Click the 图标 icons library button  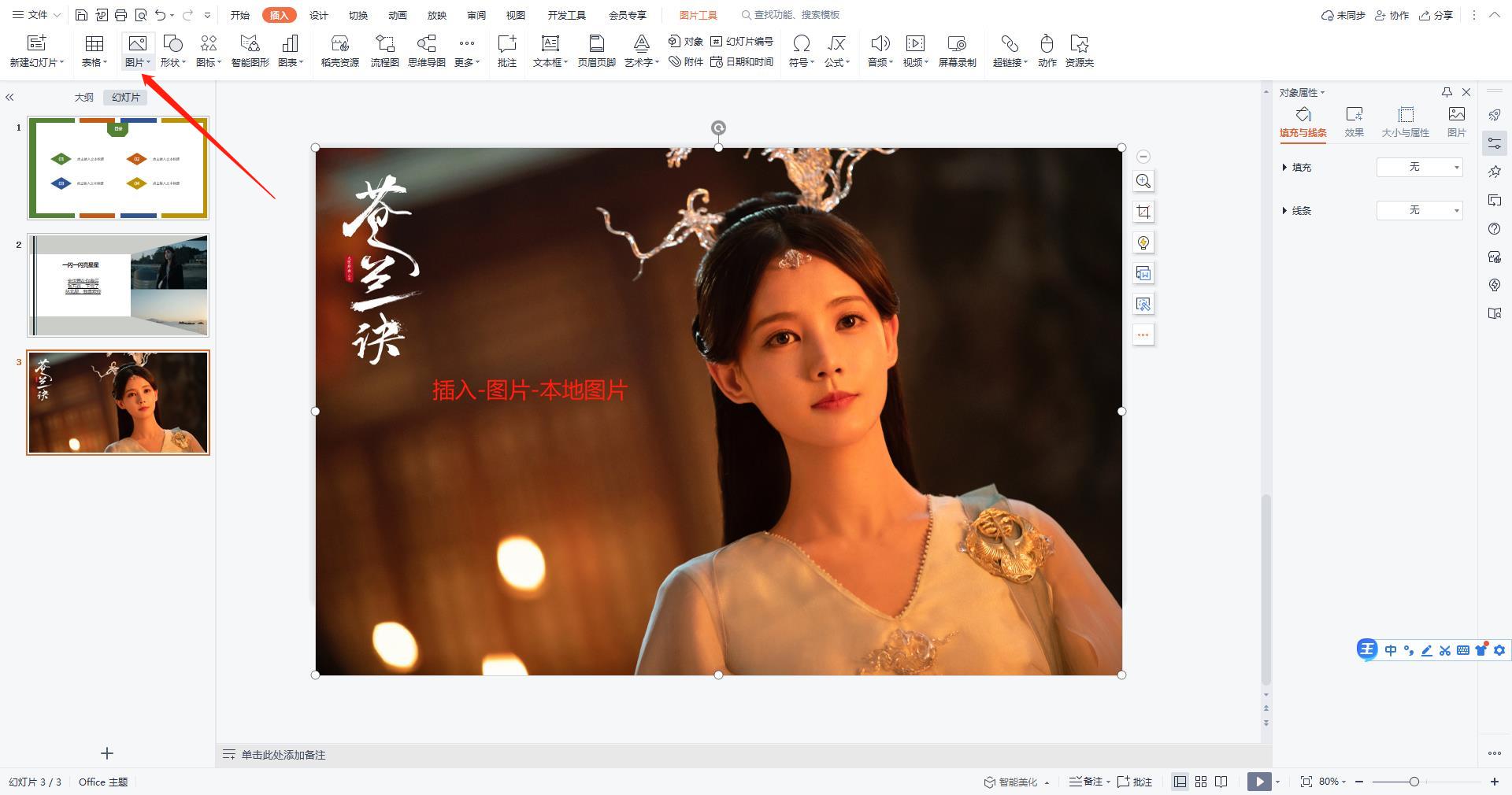(208, 50)
